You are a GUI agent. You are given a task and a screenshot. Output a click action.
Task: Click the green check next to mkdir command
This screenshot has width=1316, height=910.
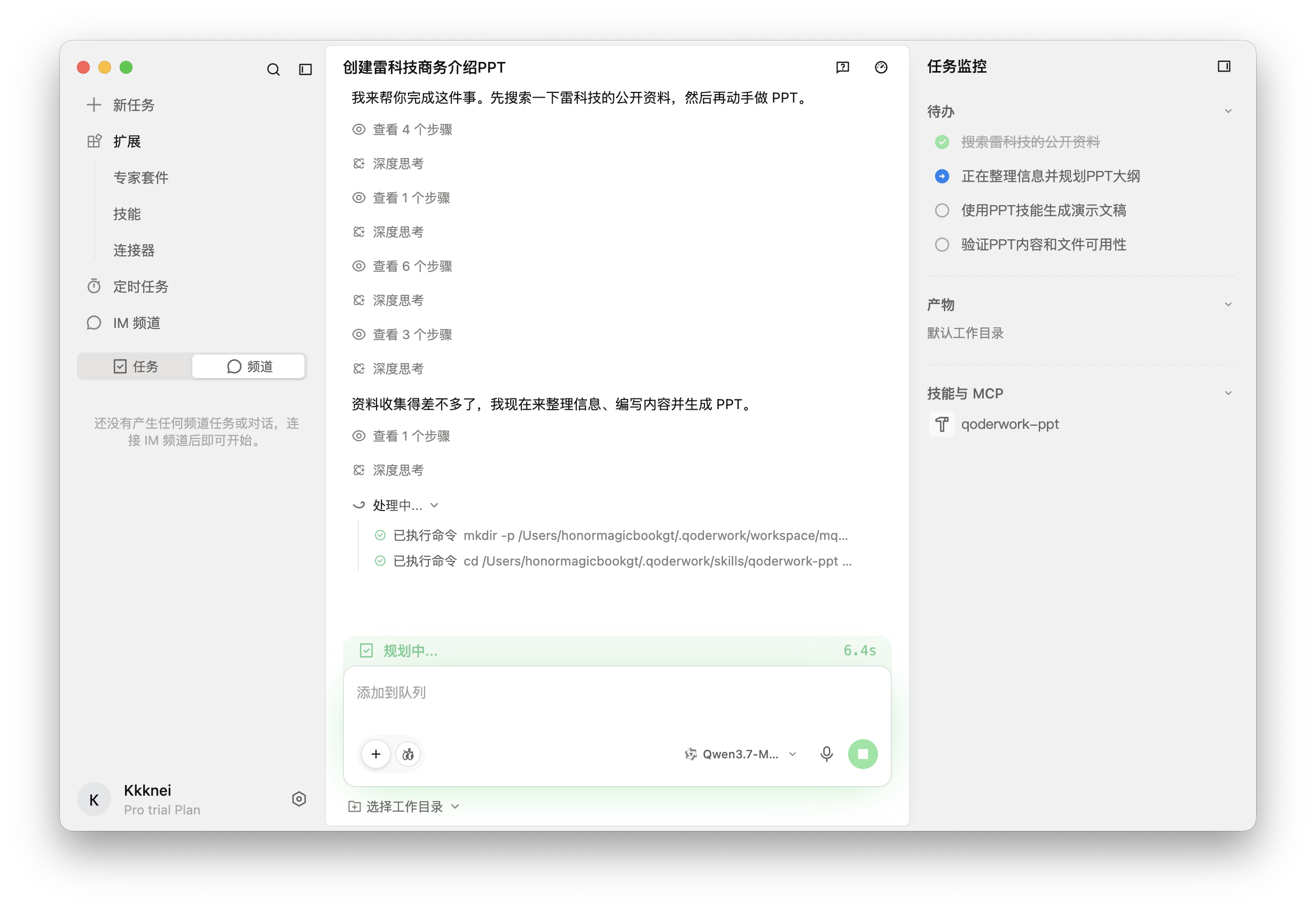[x=380, y=535]
